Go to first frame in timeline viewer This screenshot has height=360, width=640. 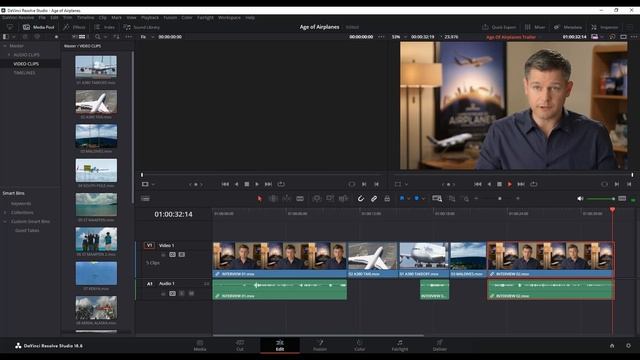click(478, 184)
